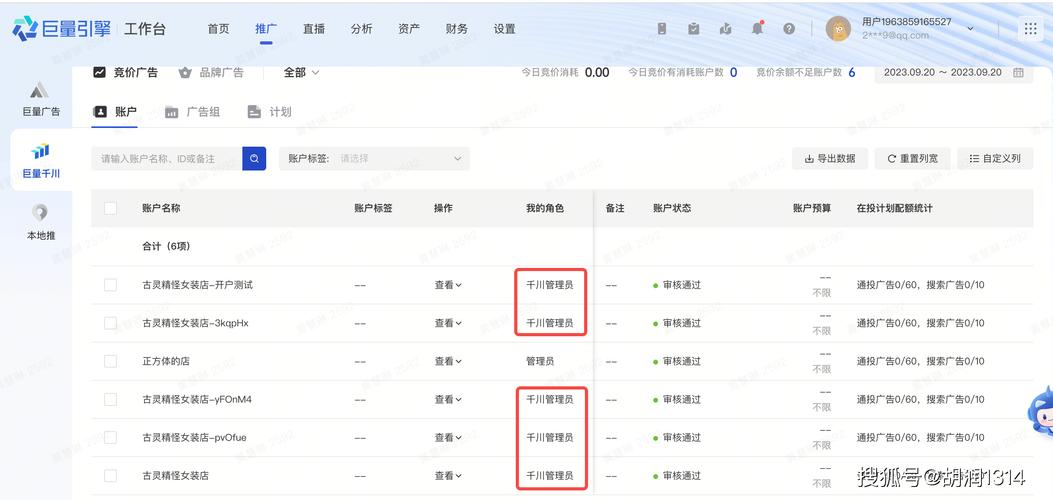Toggle the select-all checkbox in table header
Image resolution: width=1053 pixels, height=500 pixels.
(110, 208)
